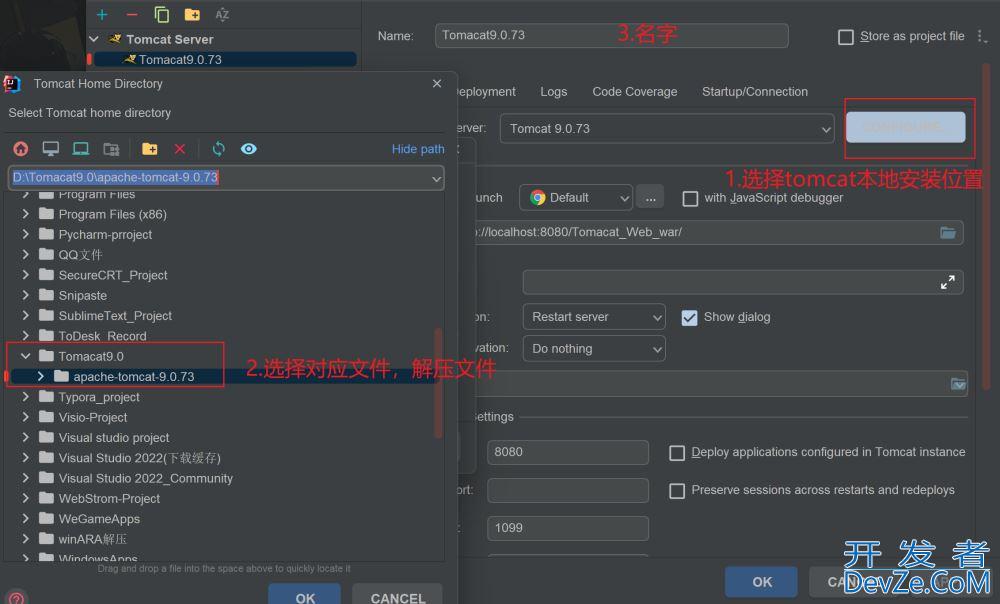Close the Tomcat Home Directory dialog
Image resolution: width=1000 pixels, height=604 pixels.
pos(437,84)
